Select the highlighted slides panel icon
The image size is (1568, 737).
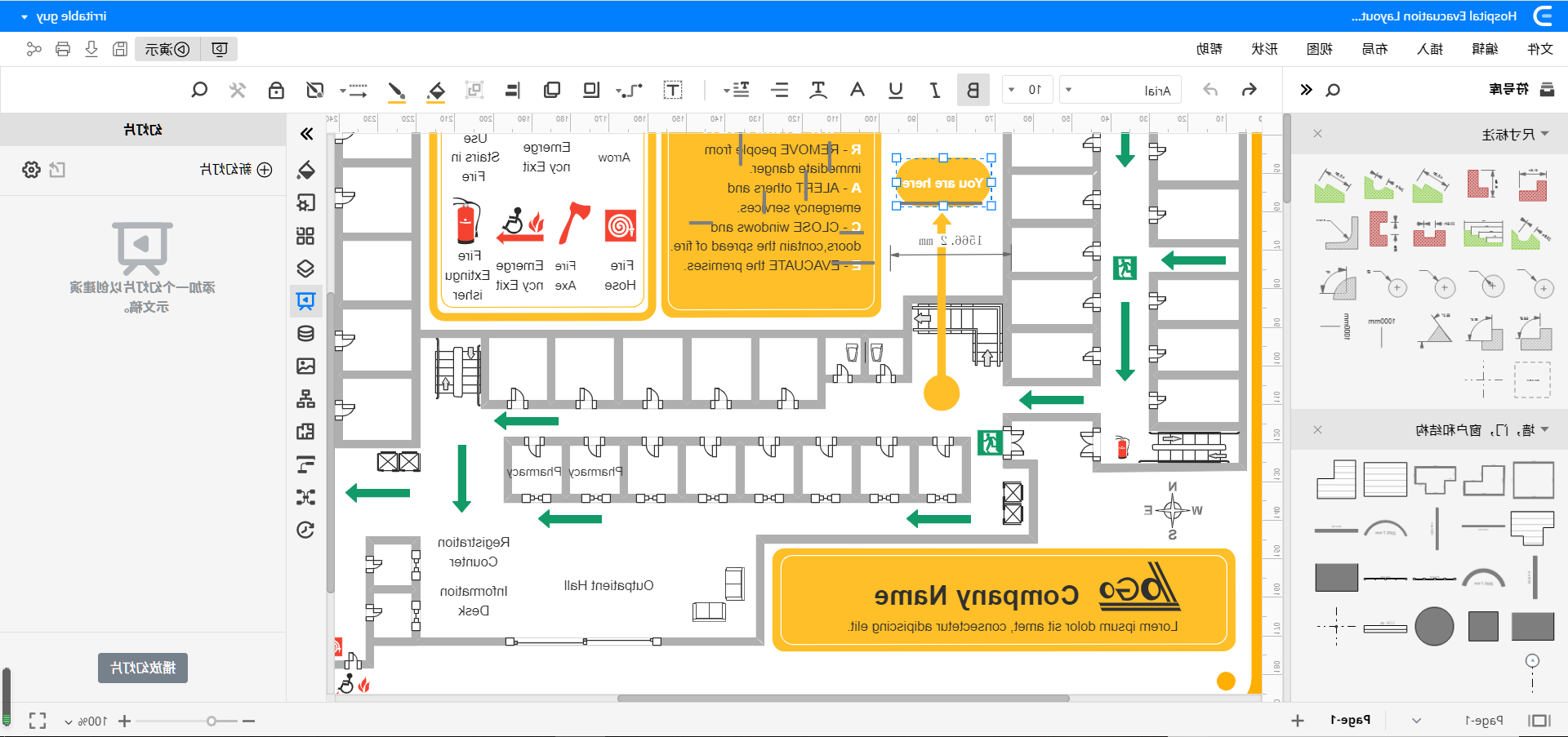click(305, 301)
